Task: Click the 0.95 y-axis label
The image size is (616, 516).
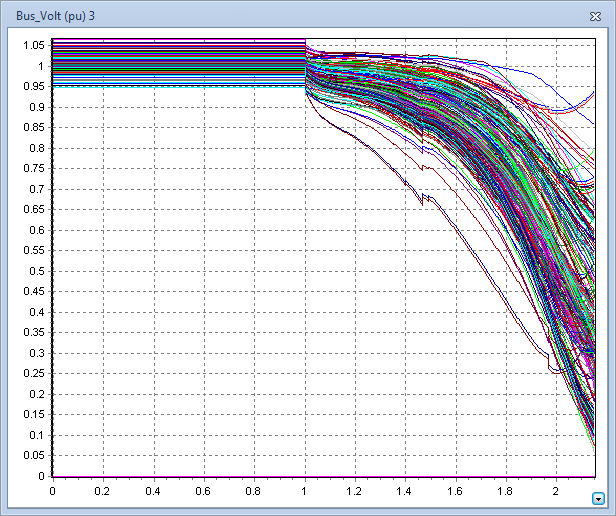Action: tap(34, 86)
